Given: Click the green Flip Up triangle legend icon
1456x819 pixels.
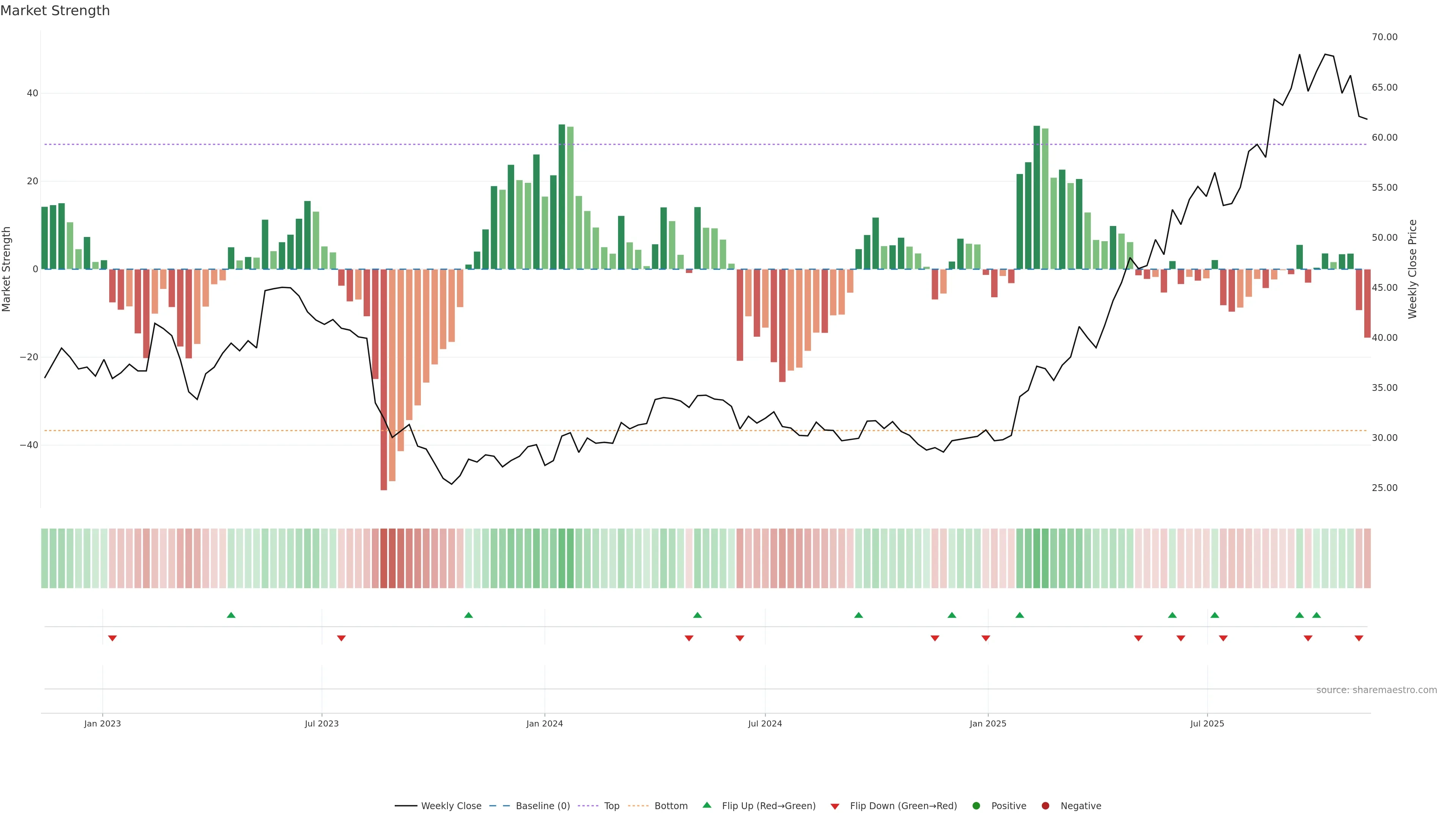Looking at the screenshot, I should [x=706, y=805].
